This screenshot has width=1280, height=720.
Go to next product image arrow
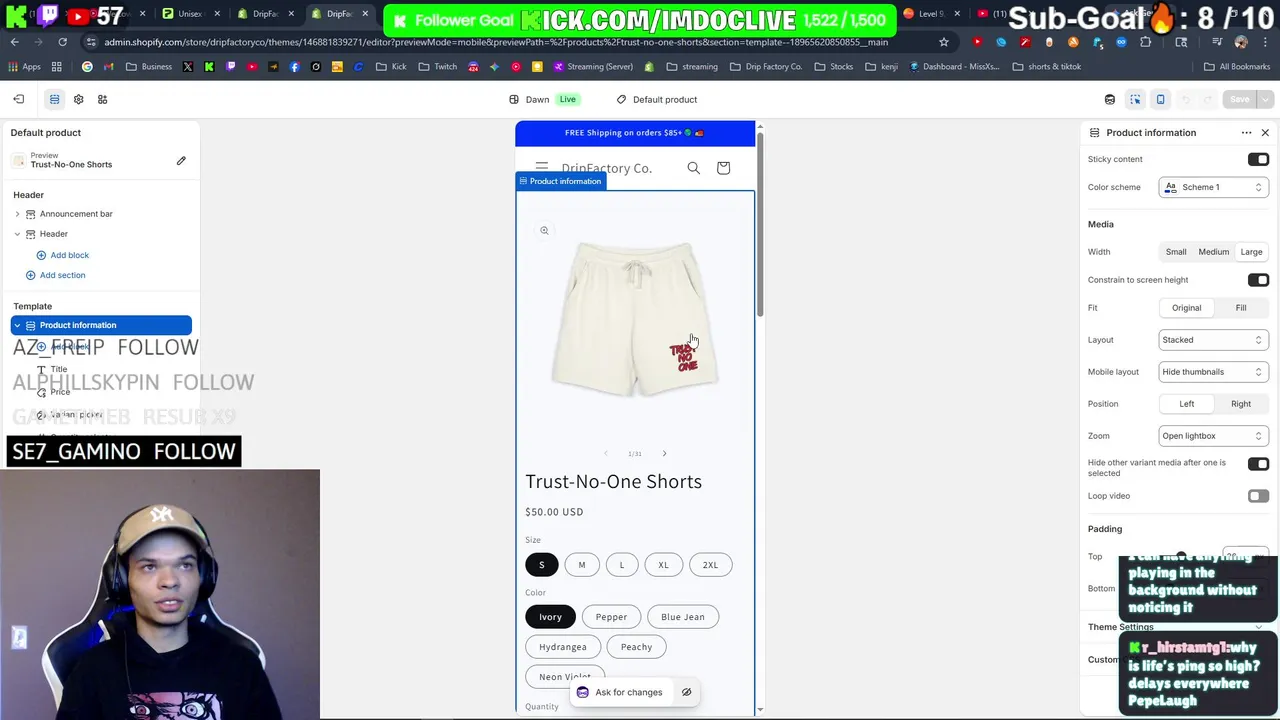[x=664, y=454]
